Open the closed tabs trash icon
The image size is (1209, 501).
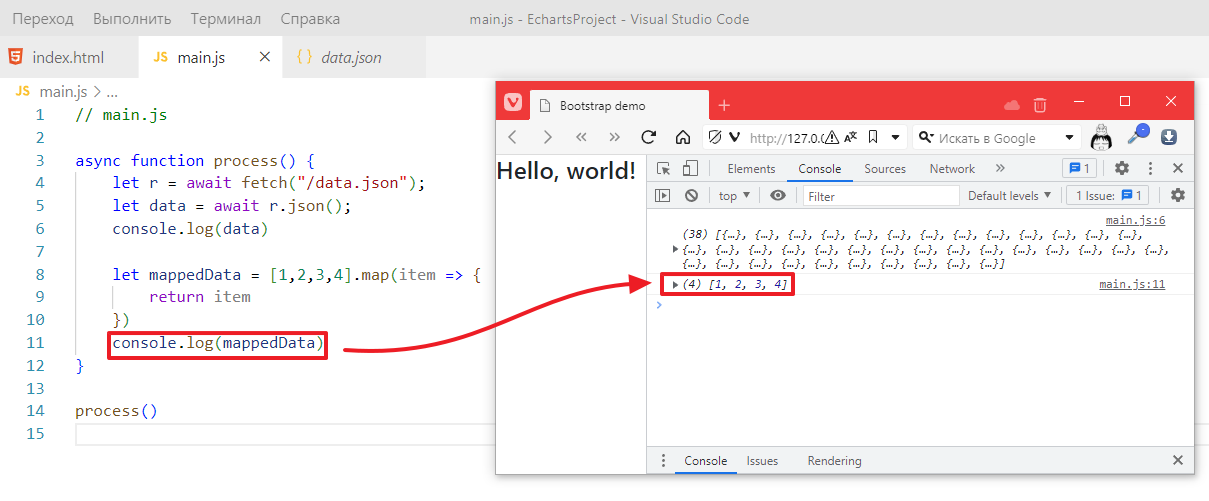[1040, 105]
